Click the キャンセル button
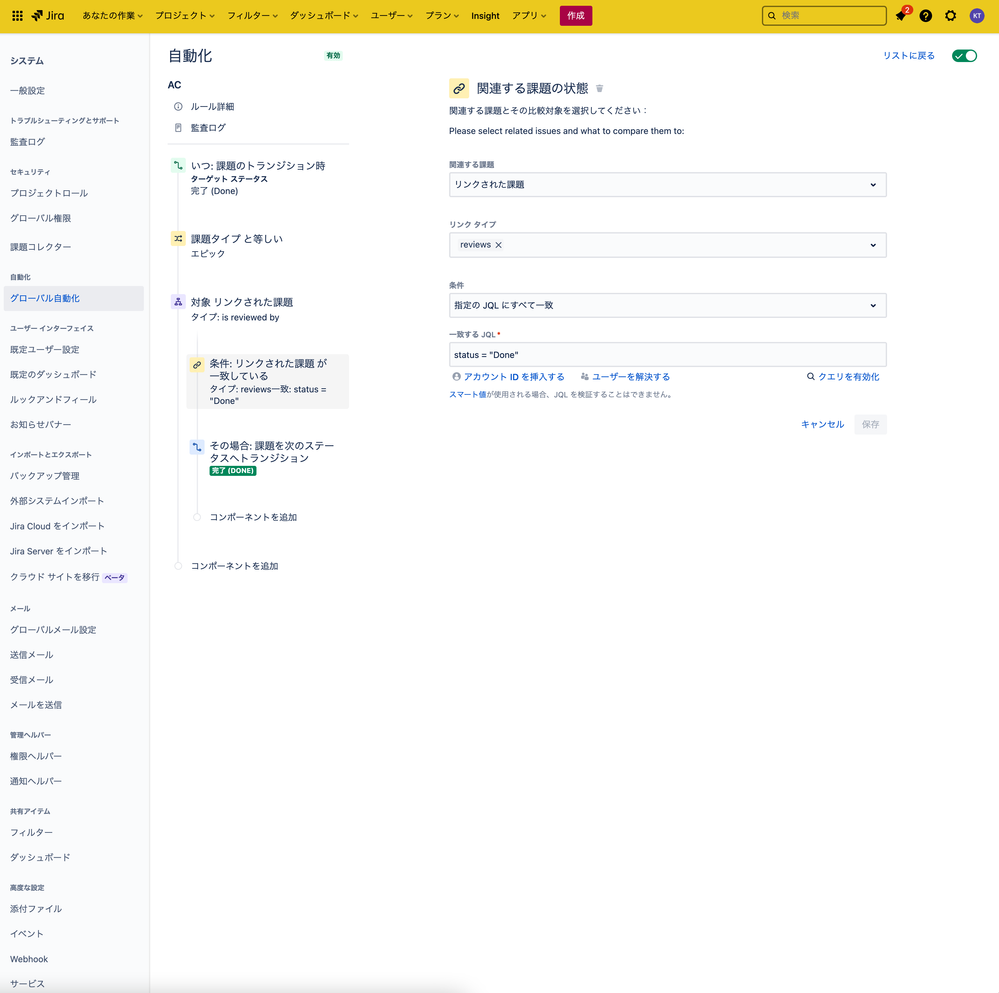 [x=822, y=424]
